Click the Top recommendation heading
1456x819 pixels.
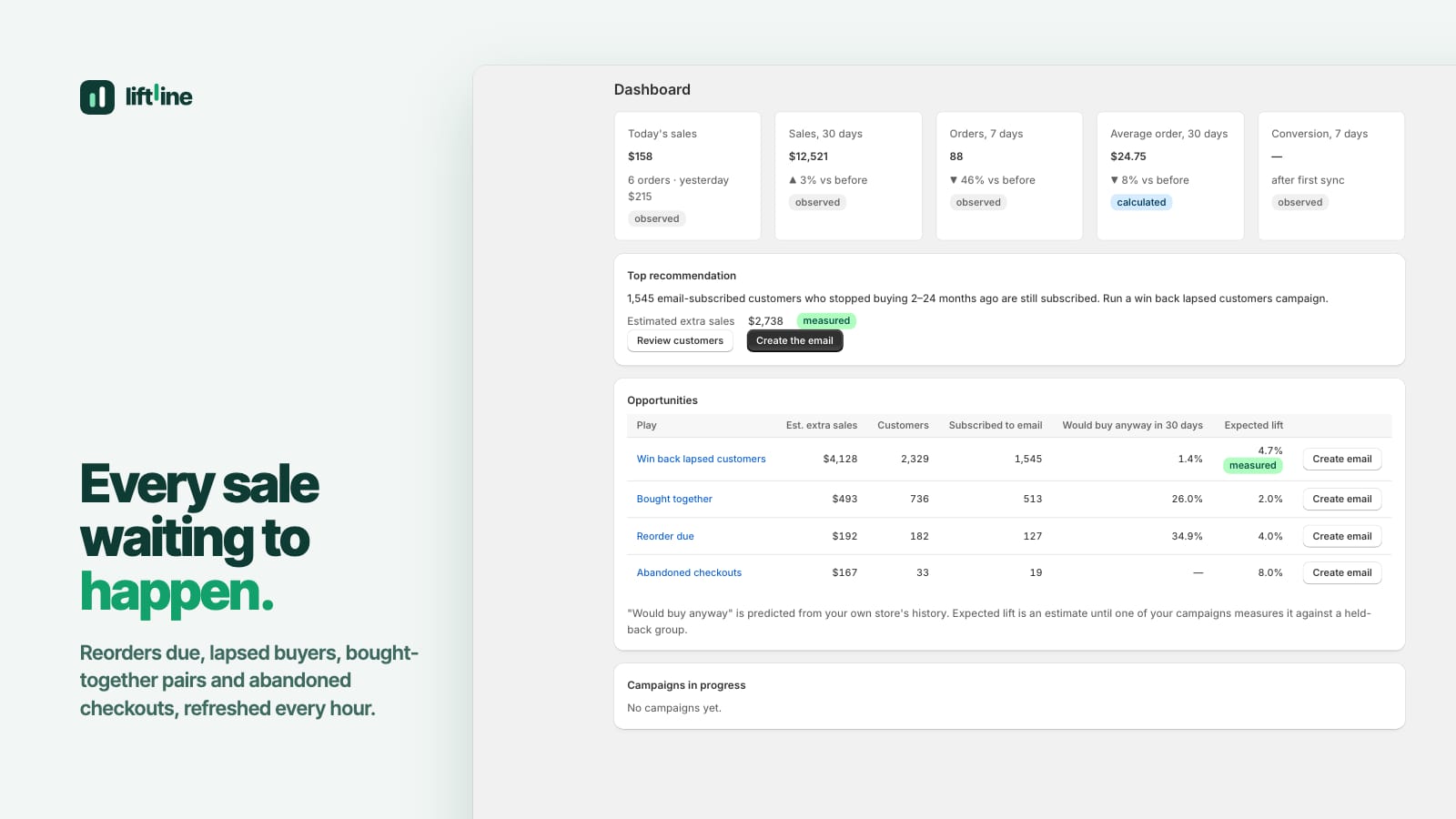(x=682, y=276)
